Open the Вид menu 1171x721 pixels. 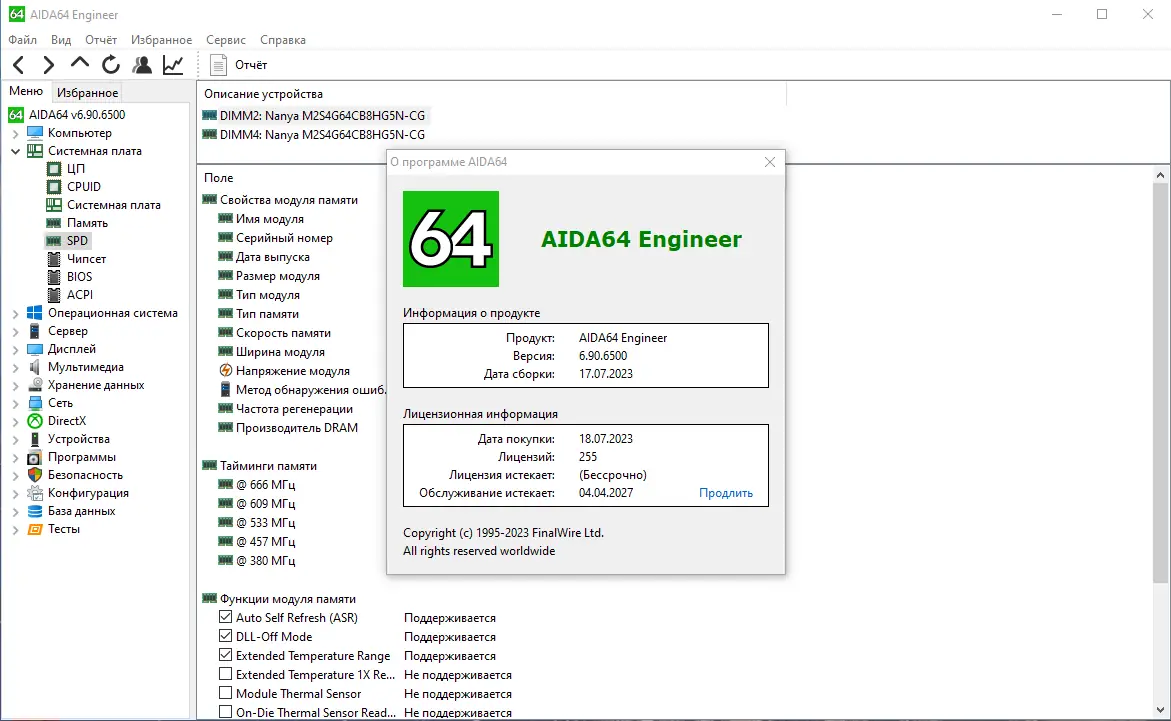point(60,40)
